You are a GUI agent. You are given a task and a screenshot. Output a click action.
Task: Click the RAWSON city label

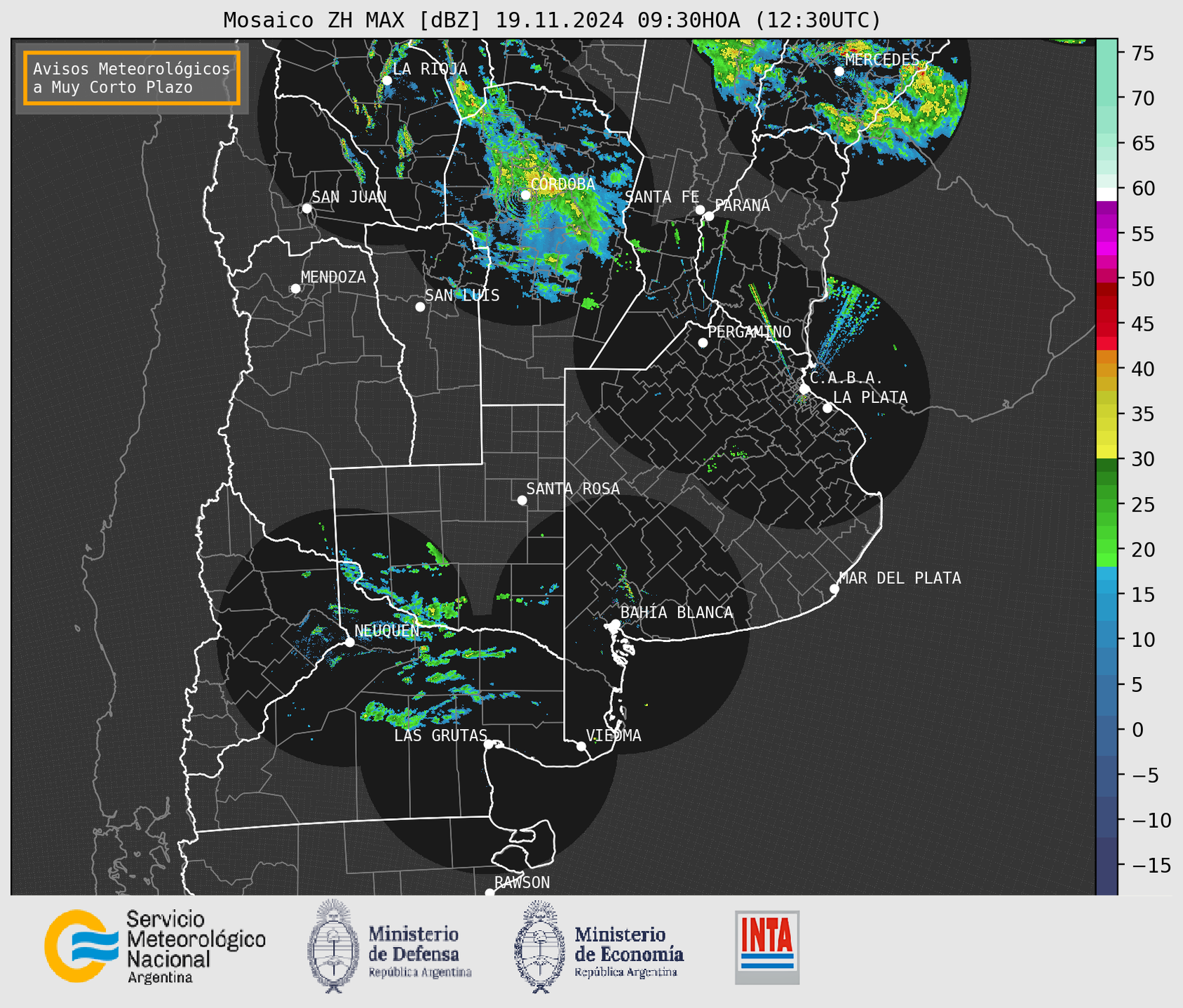(522, 883)
